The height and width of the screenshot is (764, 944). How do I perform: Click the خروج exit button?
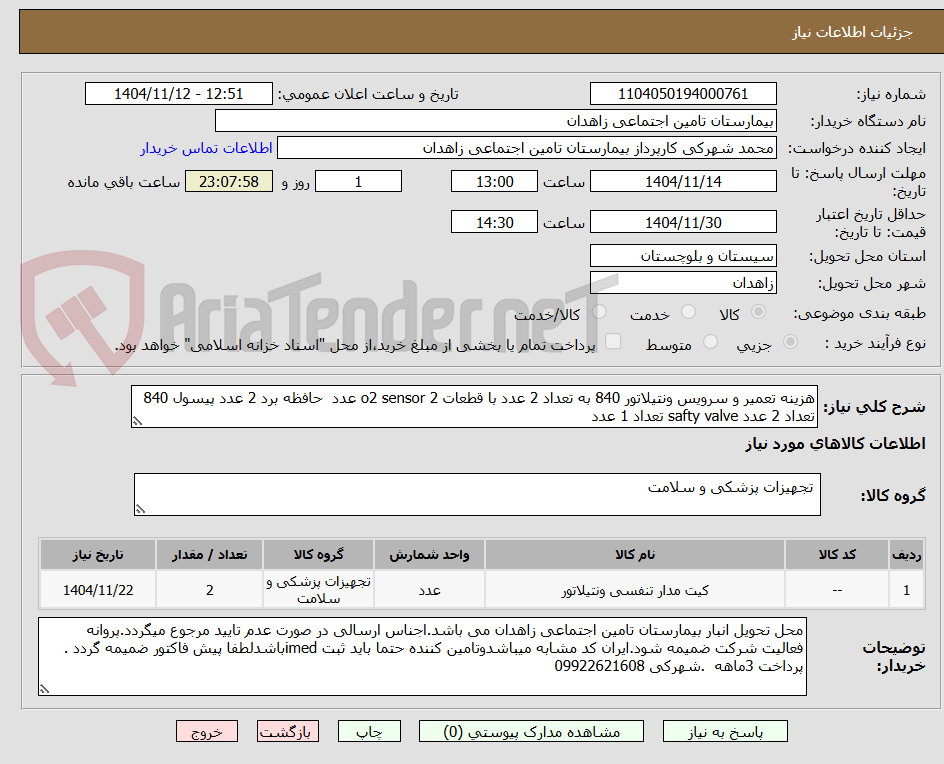pyautogui.click(x=207, y=731)
